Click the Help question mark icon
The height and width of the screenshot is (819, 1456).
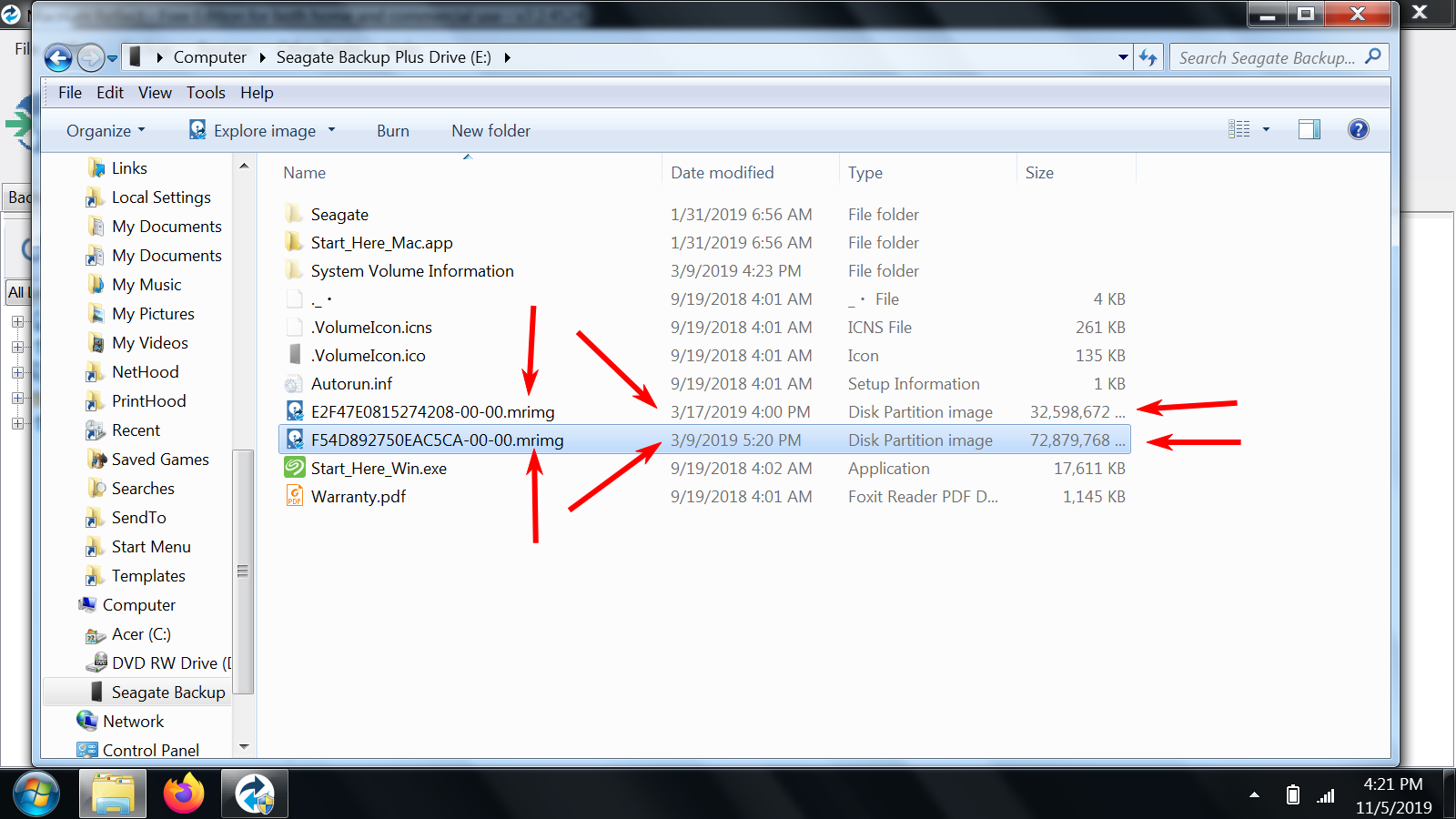coord(1358,130)
